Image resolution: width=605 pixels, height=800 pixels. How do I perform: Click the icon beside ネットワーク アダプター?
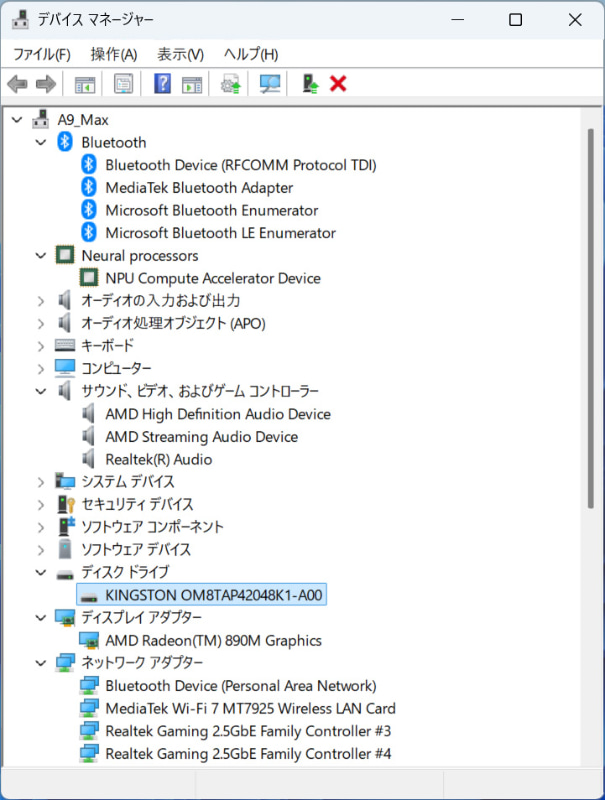[65, 662]
